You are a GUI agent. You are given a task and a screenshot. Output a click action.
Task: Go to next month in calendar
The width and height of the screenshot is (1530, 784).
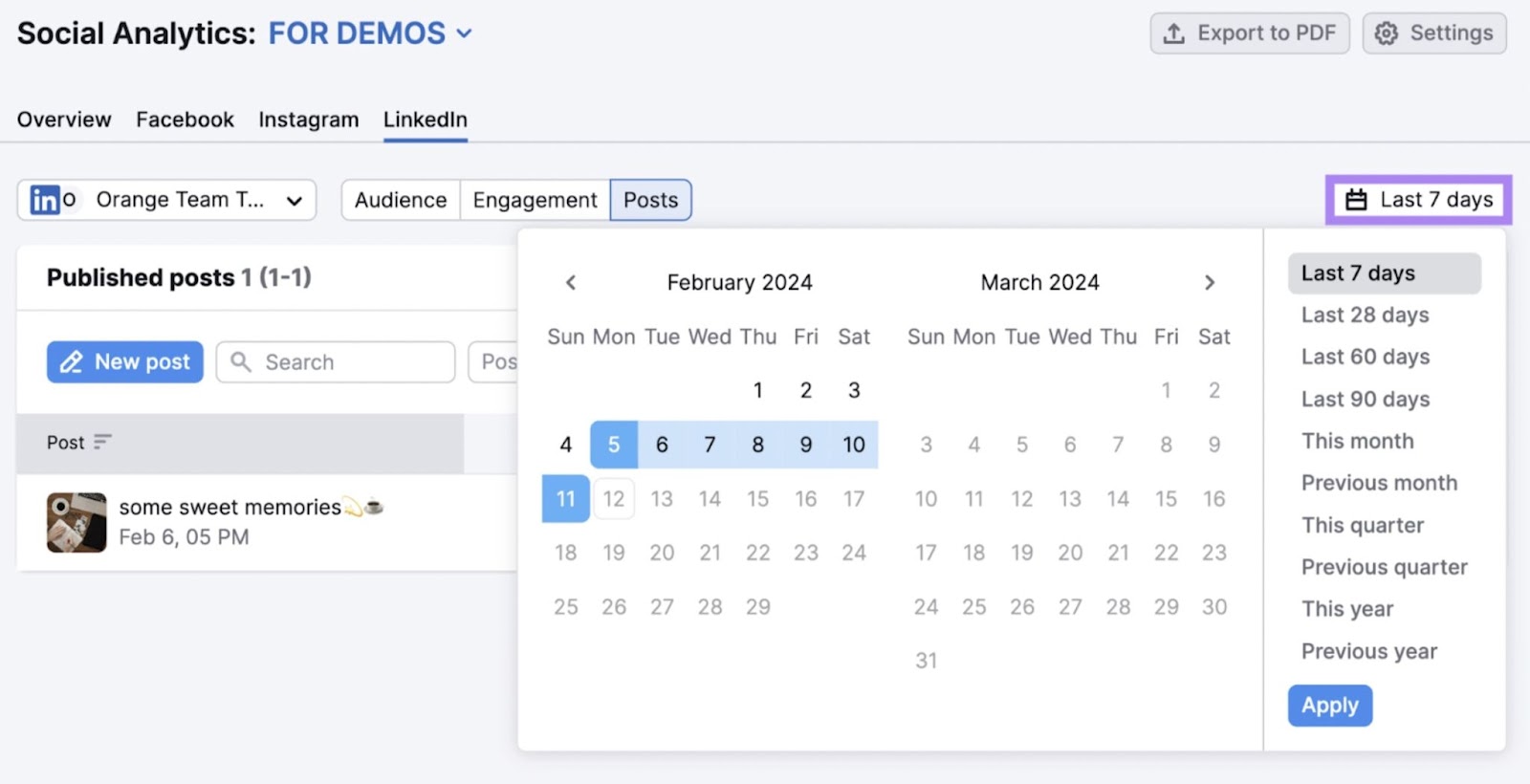pyautogui.click(x=1210, y=282)
